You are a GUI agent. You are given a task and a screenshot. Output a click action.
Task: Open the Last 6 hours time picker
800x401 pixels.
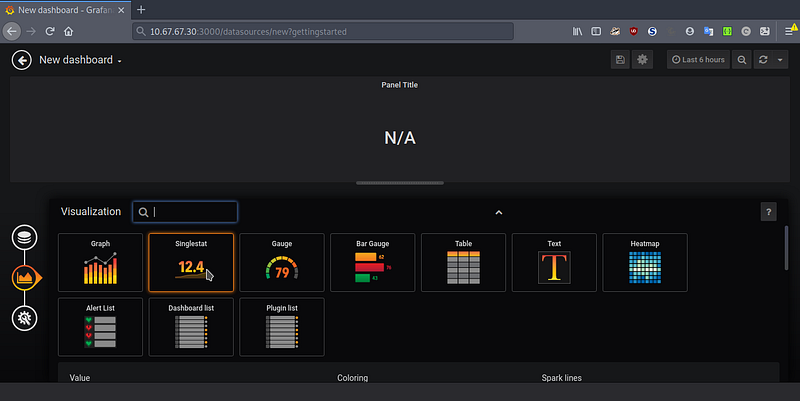tap(698, 60)
